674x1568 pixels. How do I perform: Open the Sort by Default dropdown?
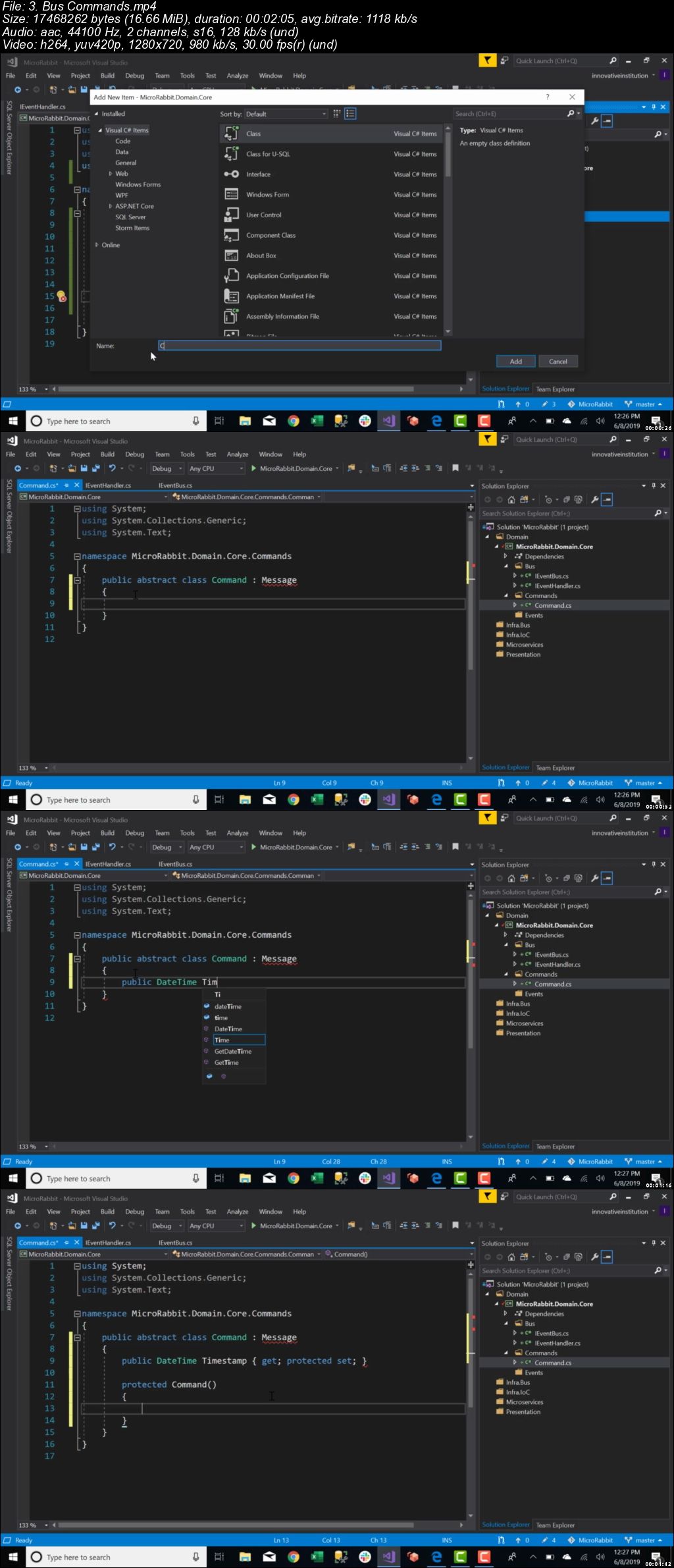point(286,114)
